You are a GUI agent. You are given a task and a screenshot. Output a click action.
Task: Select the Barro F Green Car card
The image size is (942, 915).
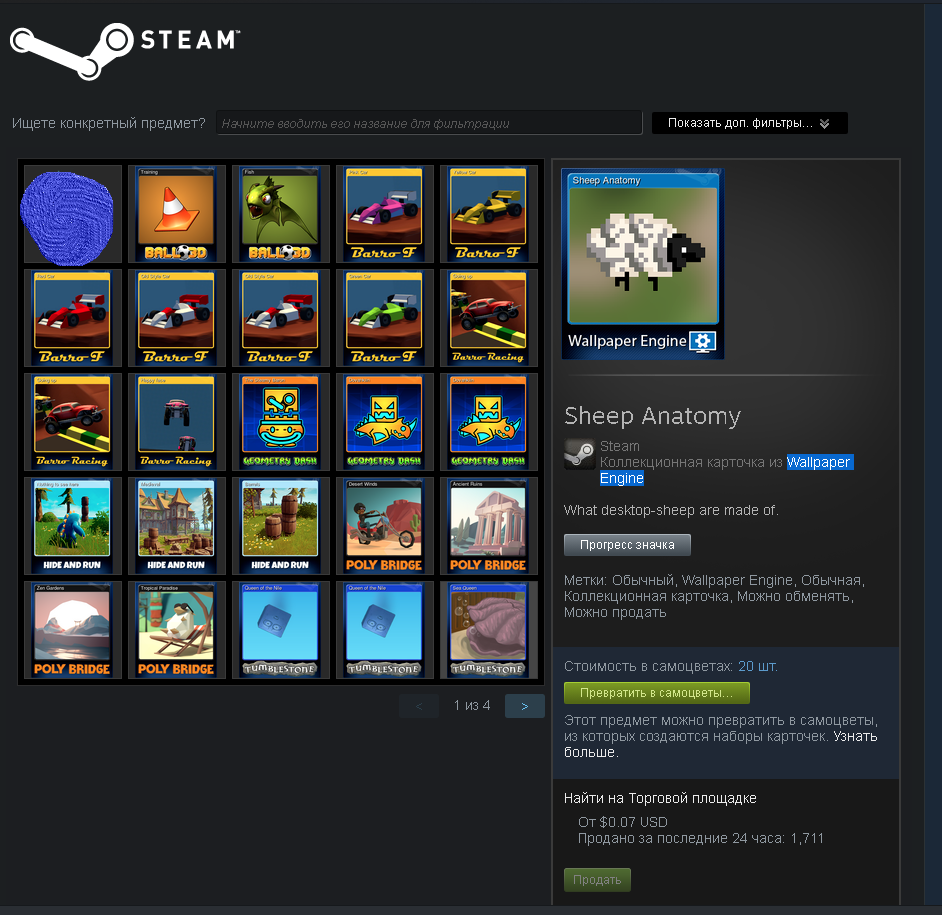pos(384,318)
